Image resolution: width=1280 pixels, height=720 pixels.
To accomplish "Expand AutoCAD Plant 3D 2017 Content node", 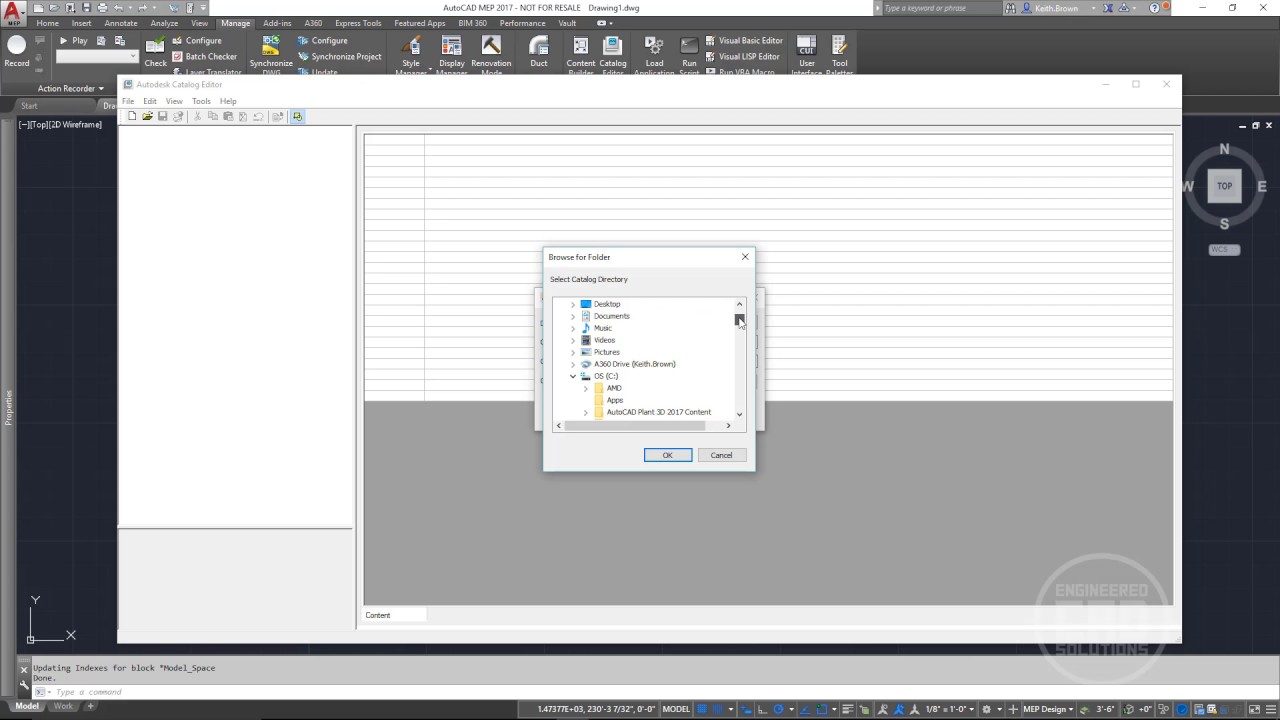I will 586,412.
